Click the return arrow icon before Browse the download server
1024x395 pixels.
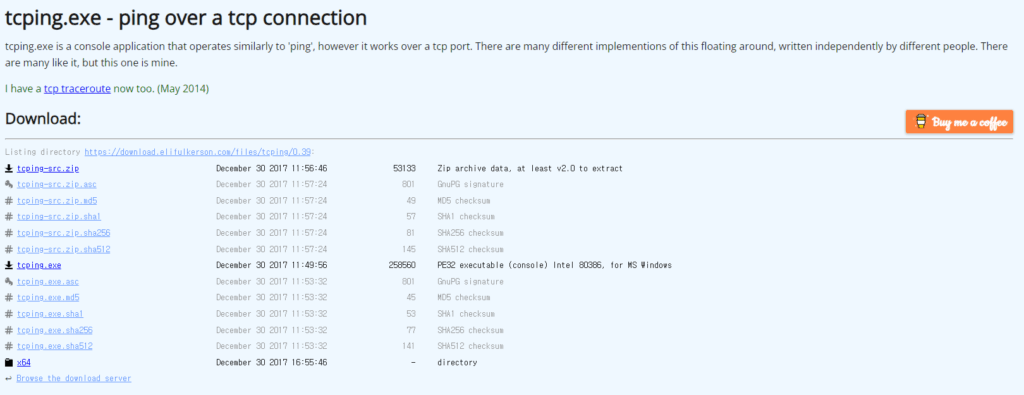8,378
